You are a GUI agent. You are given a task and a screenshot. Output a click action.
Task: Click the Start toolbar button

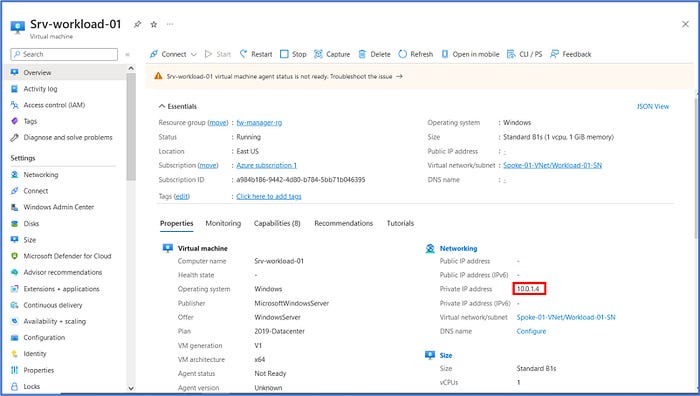point(218,54)
